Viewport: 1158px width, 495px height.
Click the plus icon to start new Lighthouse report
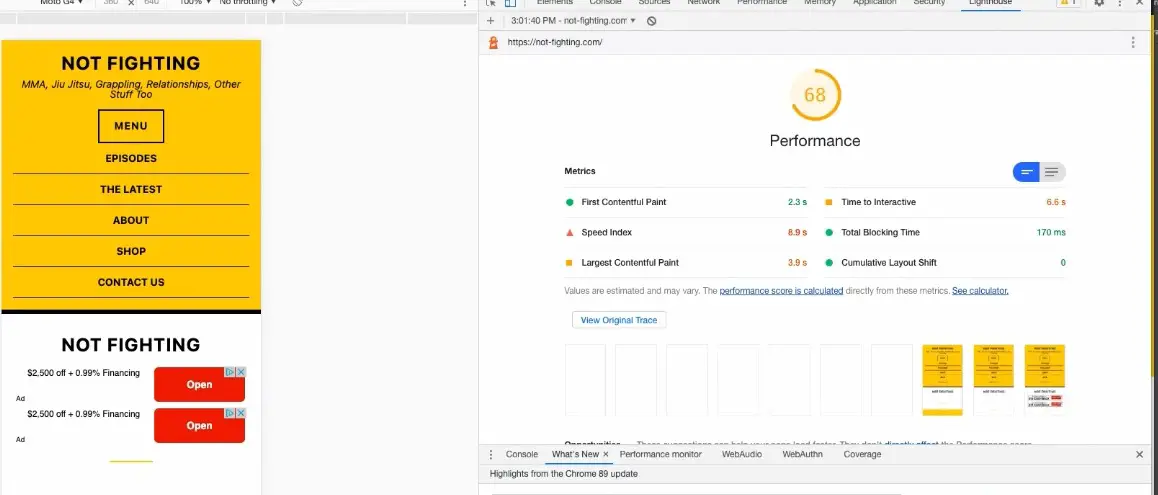click(490, 21)
